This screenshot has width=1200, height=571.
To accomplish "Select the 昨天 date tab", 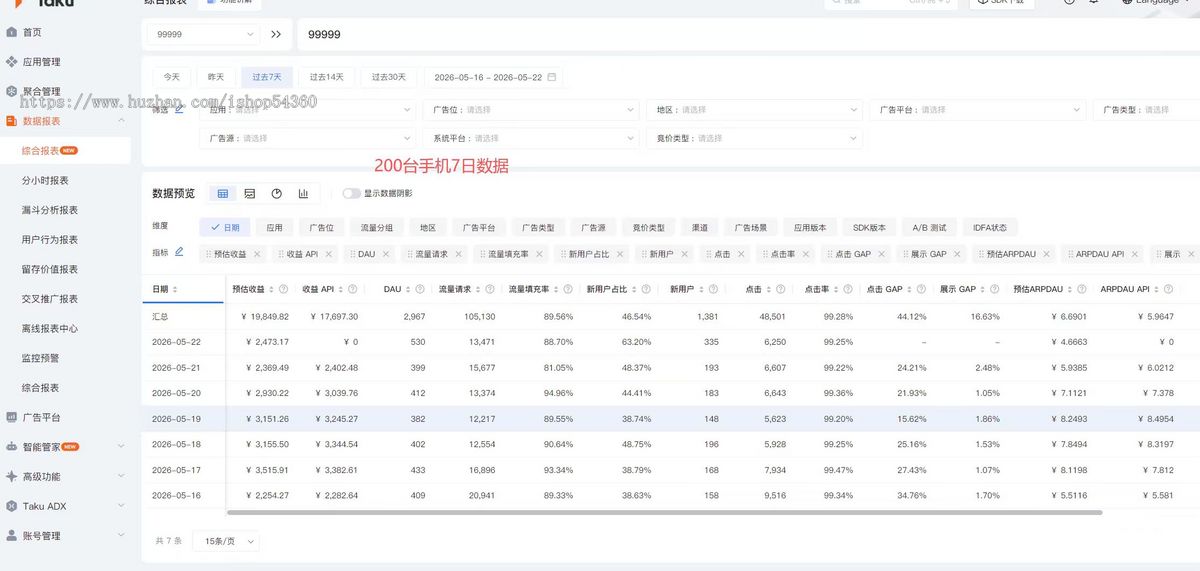I will [x=216, y=76].
